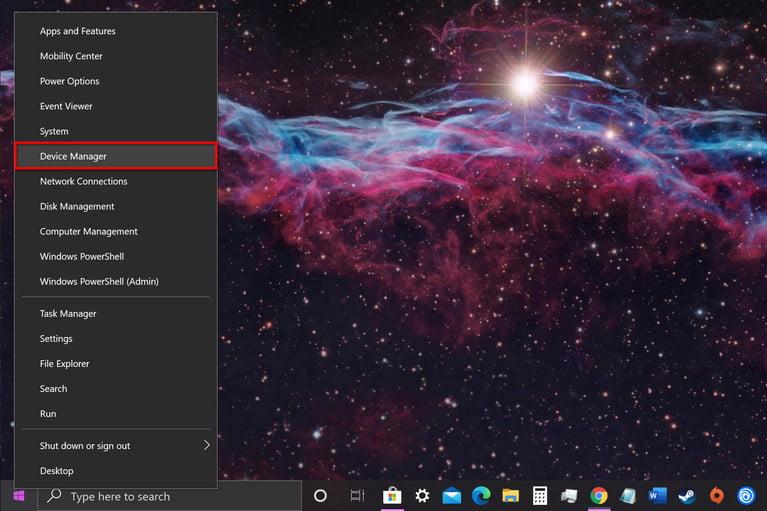
Task: Open Steam from the taskbar
Action: point(687,496)
